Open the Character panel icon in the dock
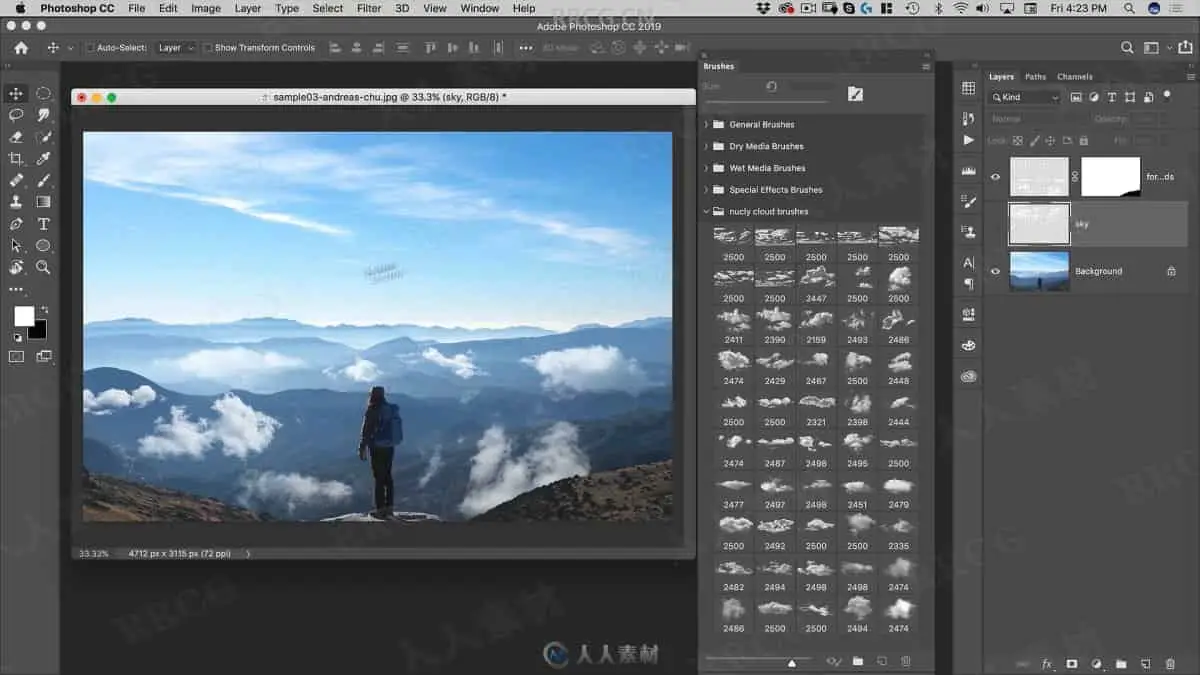The height and width of the screenshot is (675, 1200). (x=968, y=262)
